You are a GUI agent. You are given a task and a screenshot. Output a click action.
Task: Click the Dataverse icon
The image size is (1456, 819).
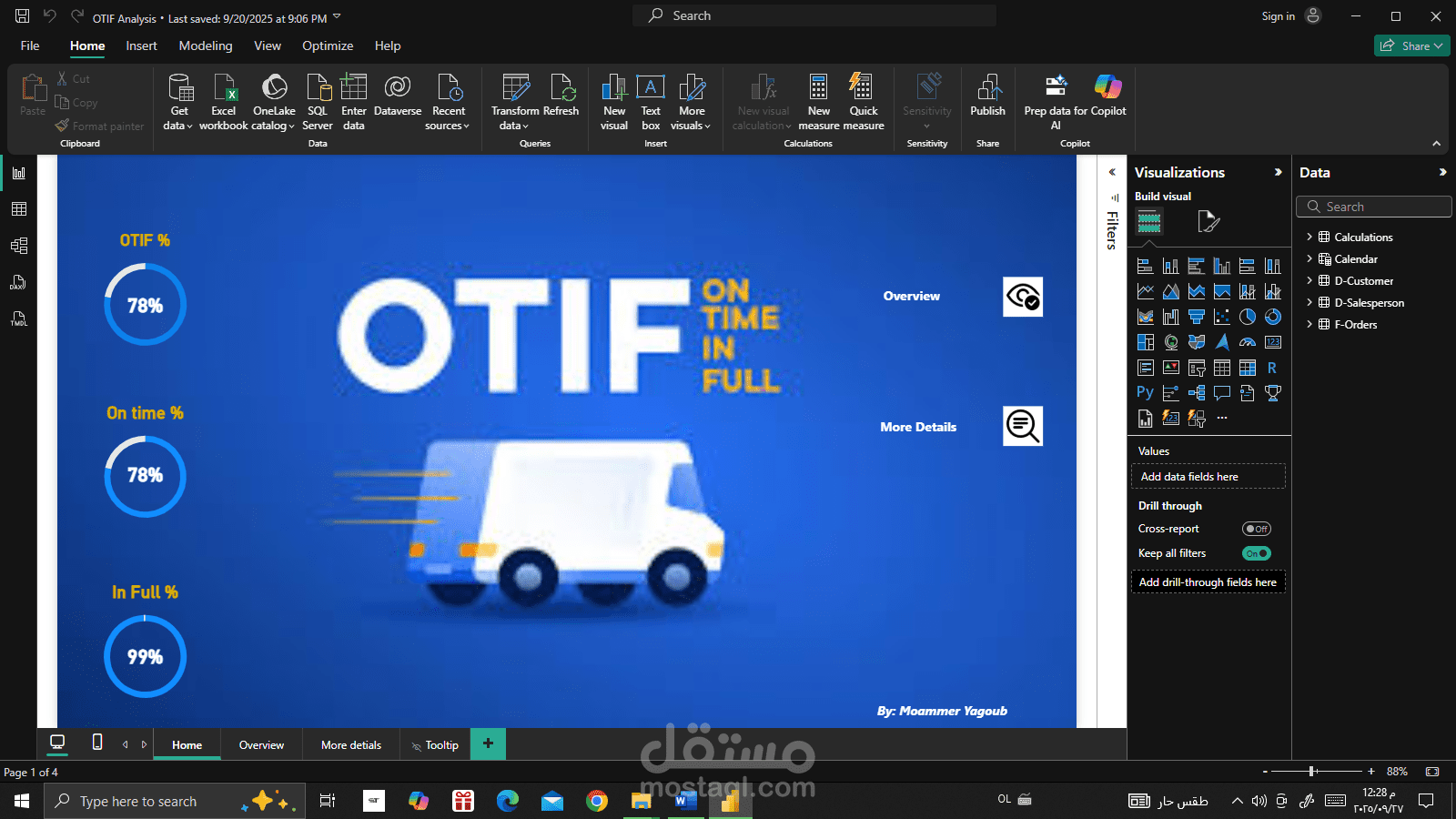pyautogui.click(x=398, y=96)
